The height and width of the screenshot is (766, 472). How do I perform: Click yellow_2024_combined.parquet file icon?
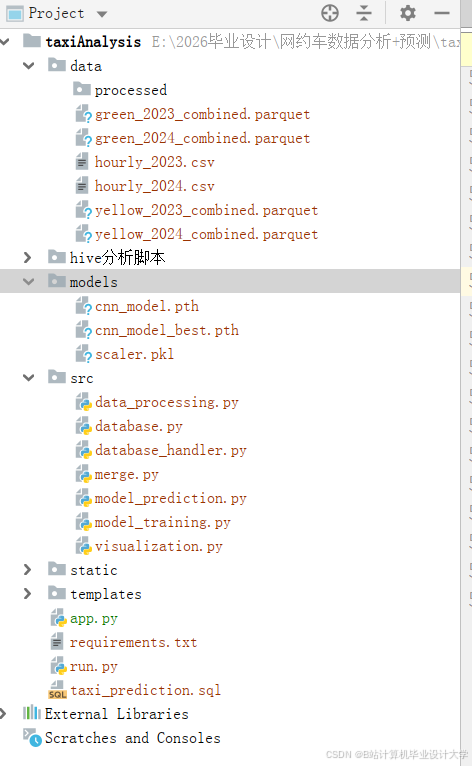[84, 234]
